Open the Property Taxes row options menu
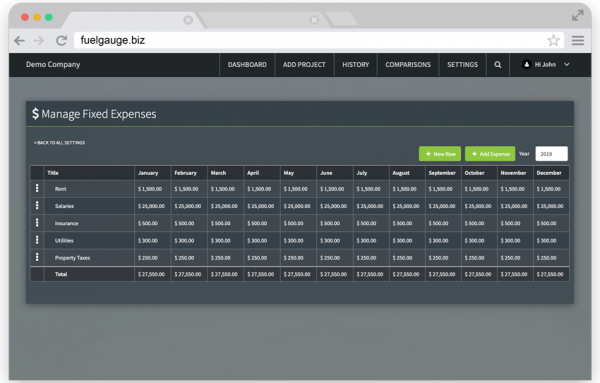The image size is (600, 383). click(37, 257)
